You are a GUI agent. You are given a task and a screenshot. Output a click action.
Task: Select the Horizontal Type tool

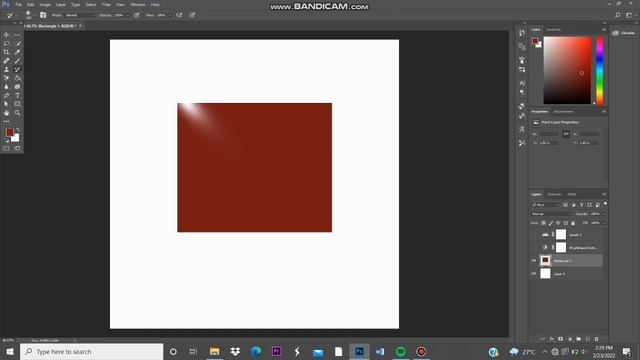(x=17, y=96)
